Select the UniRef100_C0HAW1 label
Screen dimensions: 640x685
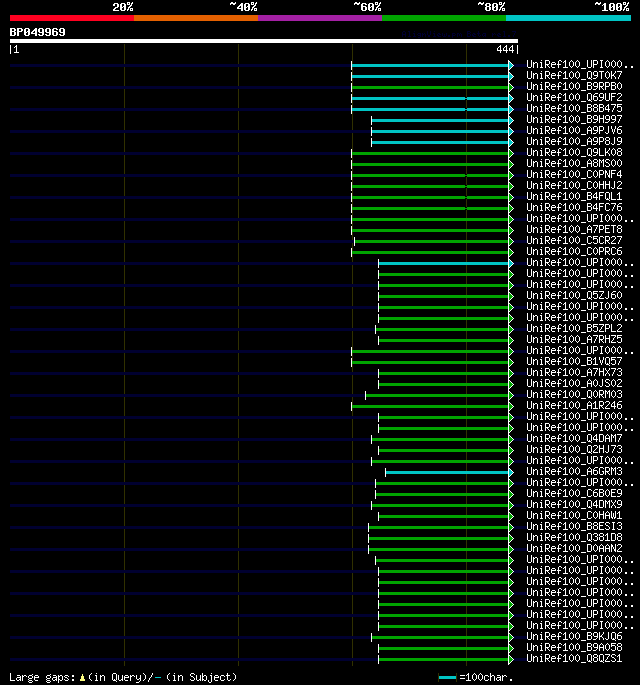point(574,515)
